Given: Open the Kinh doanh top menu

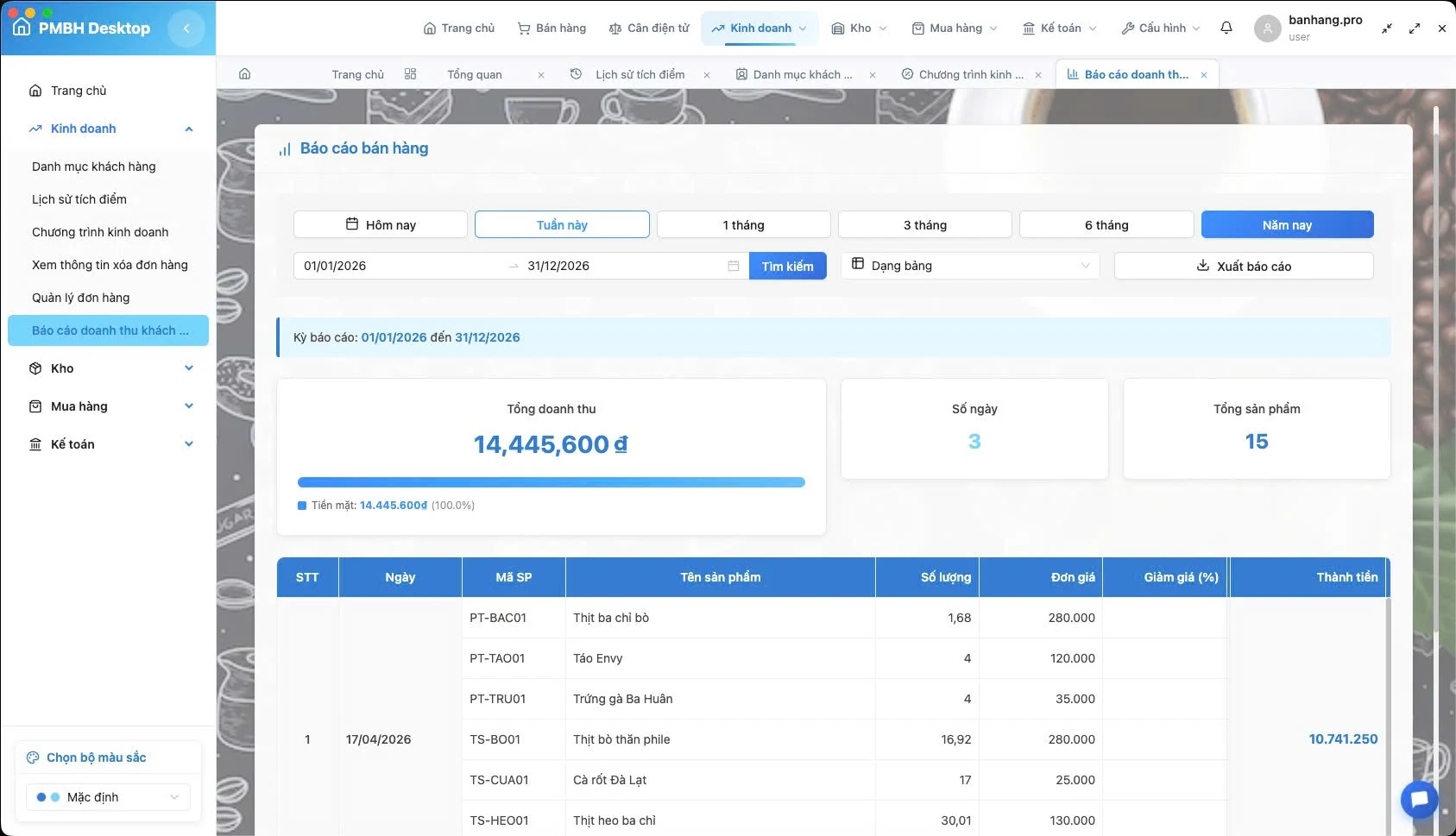Looking at the screenshot, I should click(x=760, y=28).
